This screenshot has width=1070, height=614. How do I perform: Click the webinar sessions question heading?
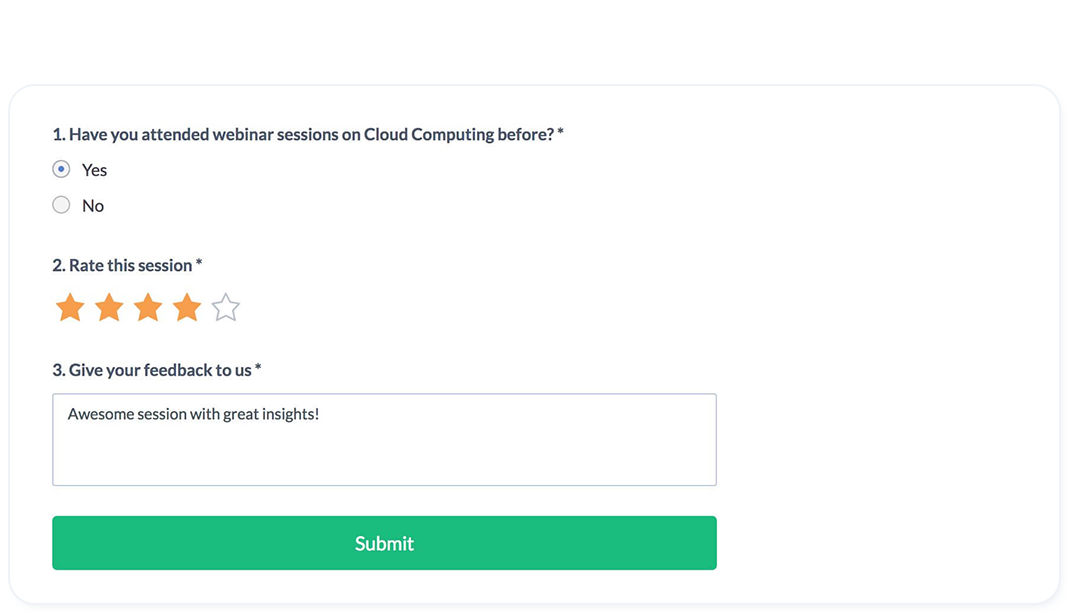coord(300,134)
